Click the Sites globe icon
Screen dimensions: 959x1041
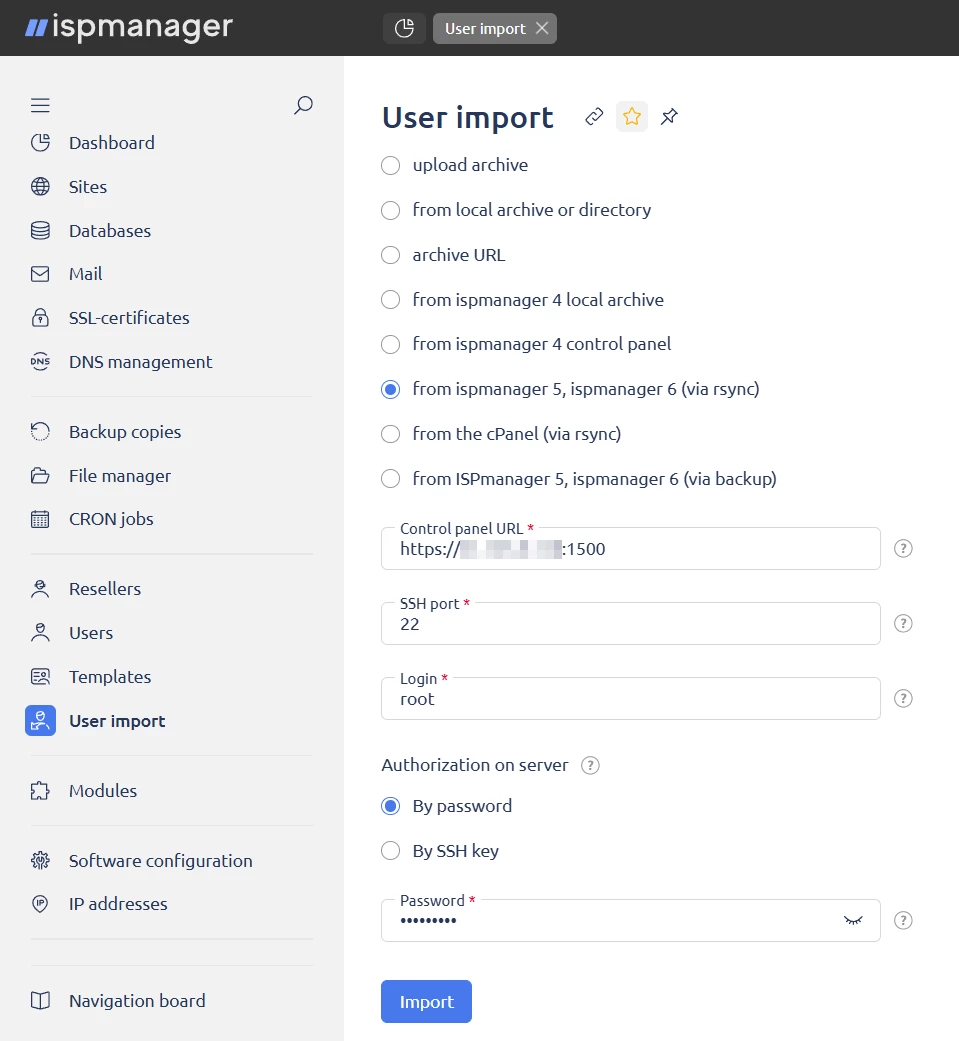[41, 187]
